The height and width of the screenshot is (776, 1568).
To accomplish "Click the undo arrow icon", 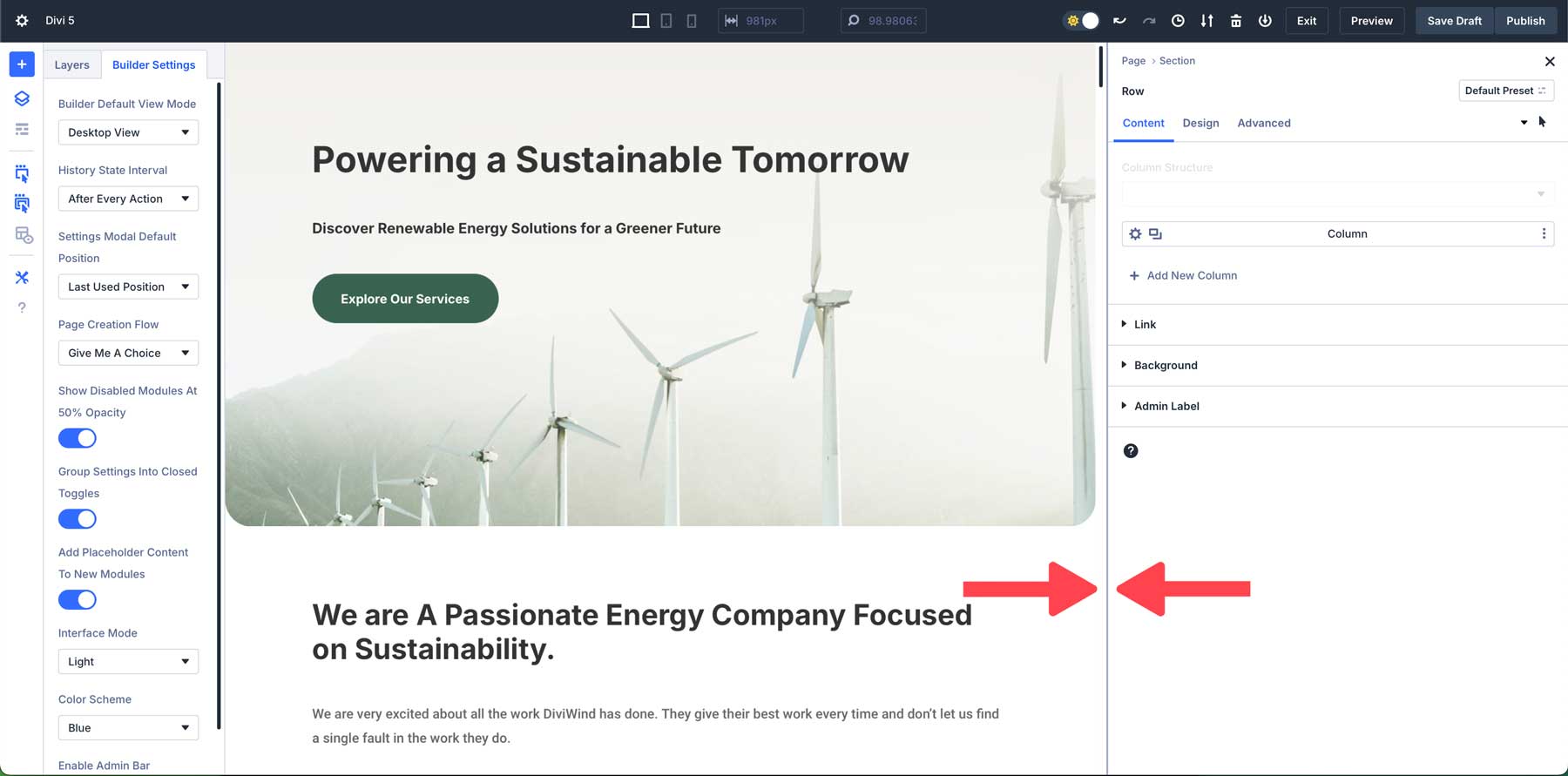I will (1119, 21).
